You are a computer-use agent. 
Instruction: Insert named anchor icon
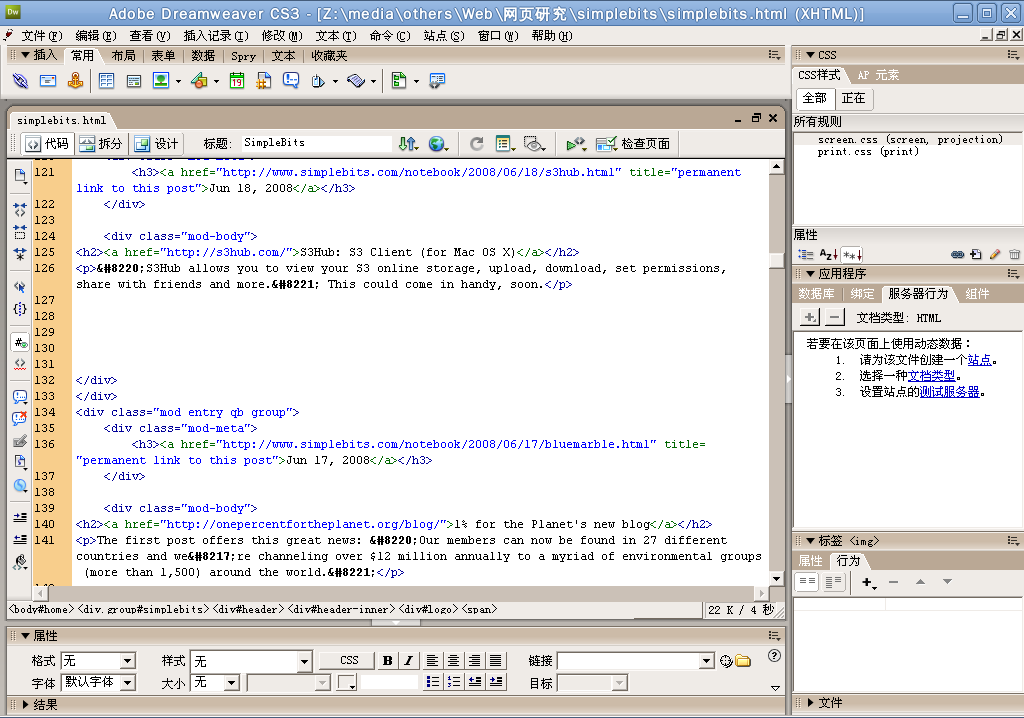pyautogui.click(x=76, y=81)
